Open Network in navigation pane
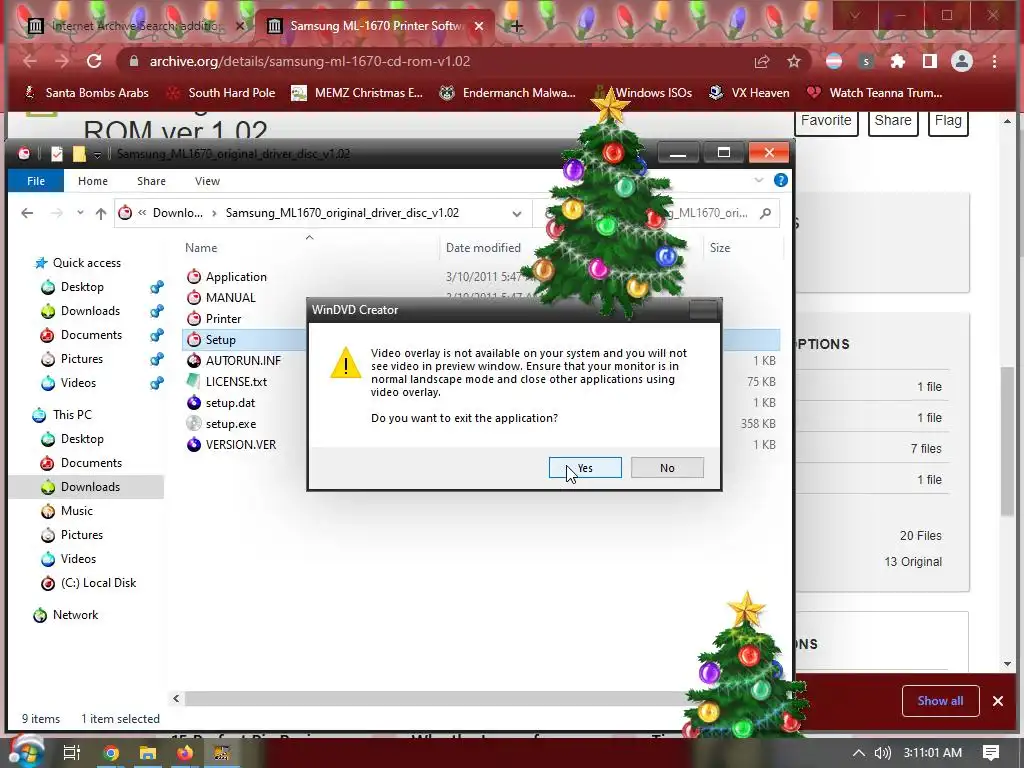Screen dimensions: 1024x768 (x=66, y=615)
